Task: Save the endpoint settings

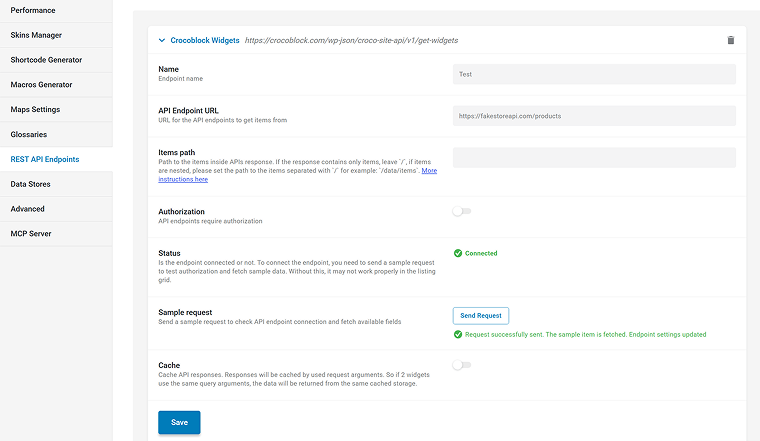Action: (x=179, y=422)
